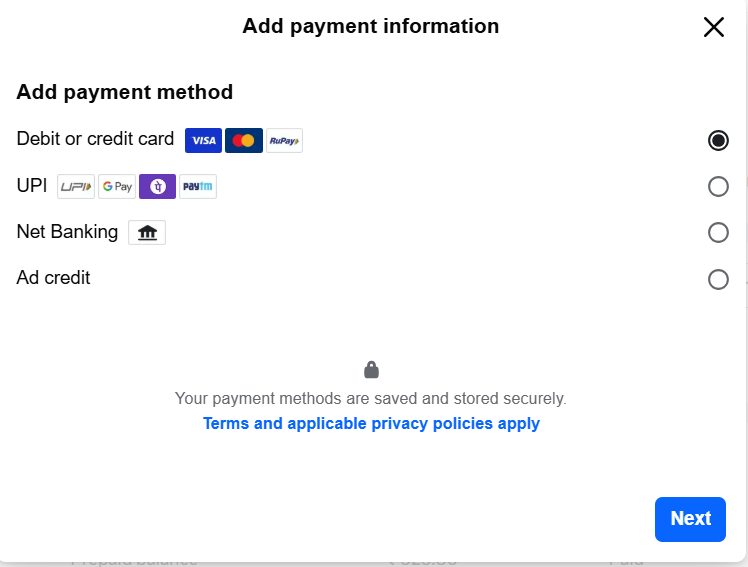This screenshot has width=748, height=567.
Task: Click the Google Pay logo
Action: tap(117, 187)
